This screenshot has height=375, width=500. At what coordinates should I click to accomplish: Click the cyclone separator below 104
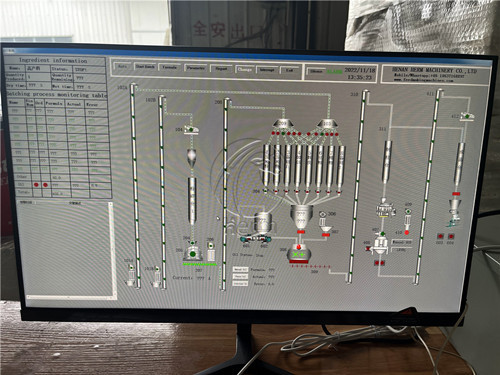pos(192,158)
